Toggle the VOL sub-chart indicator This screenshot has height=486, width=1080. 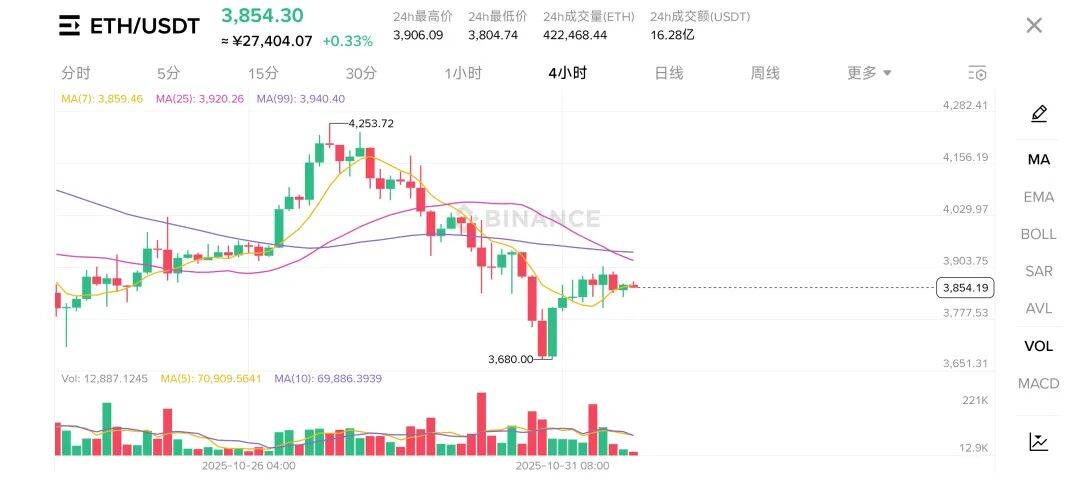pos(1038,346)
